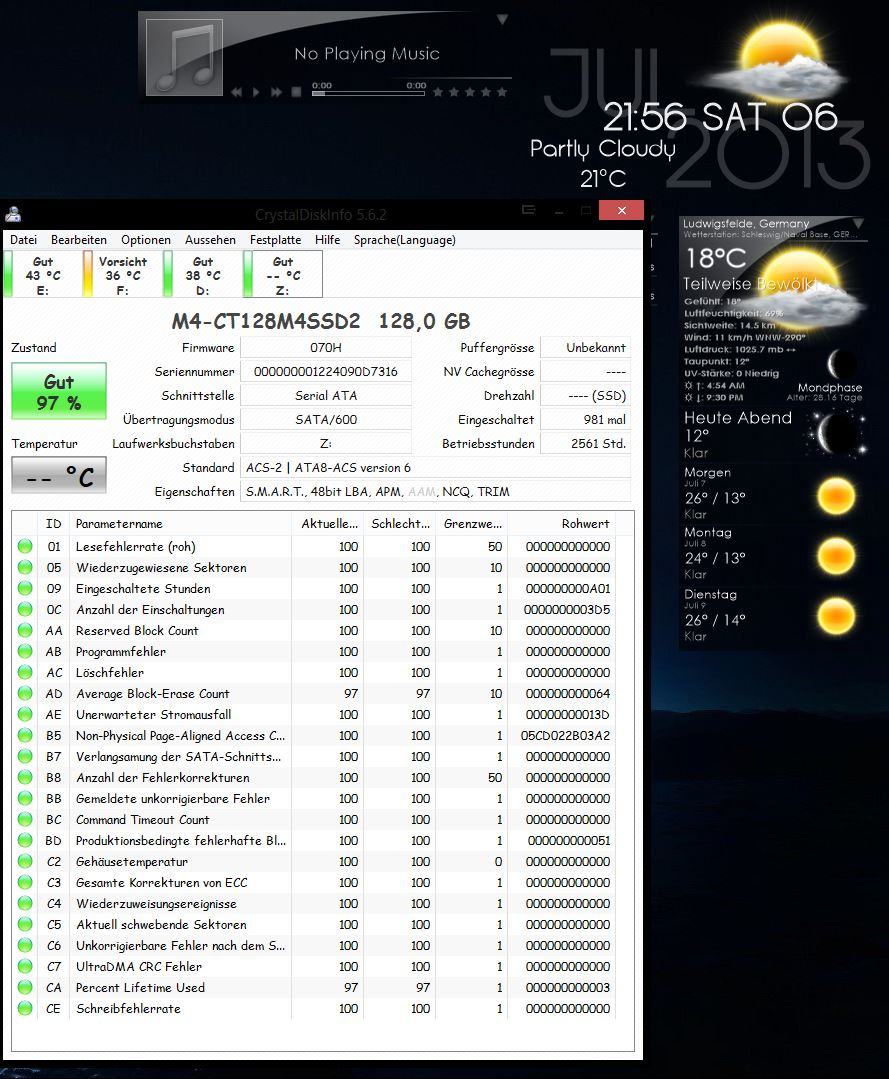Click the Seriennummer value field

(x=325, y=372)
